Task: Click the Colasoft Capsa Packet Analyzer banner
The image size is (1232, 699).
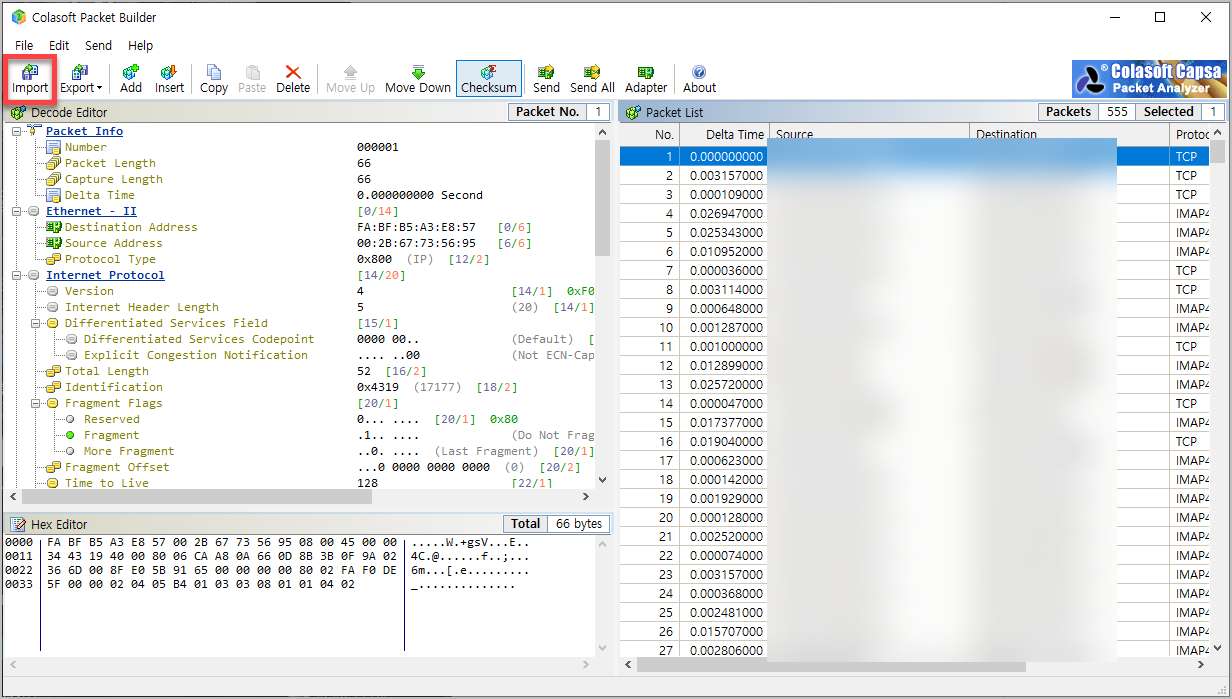Action: point(1149,79)
